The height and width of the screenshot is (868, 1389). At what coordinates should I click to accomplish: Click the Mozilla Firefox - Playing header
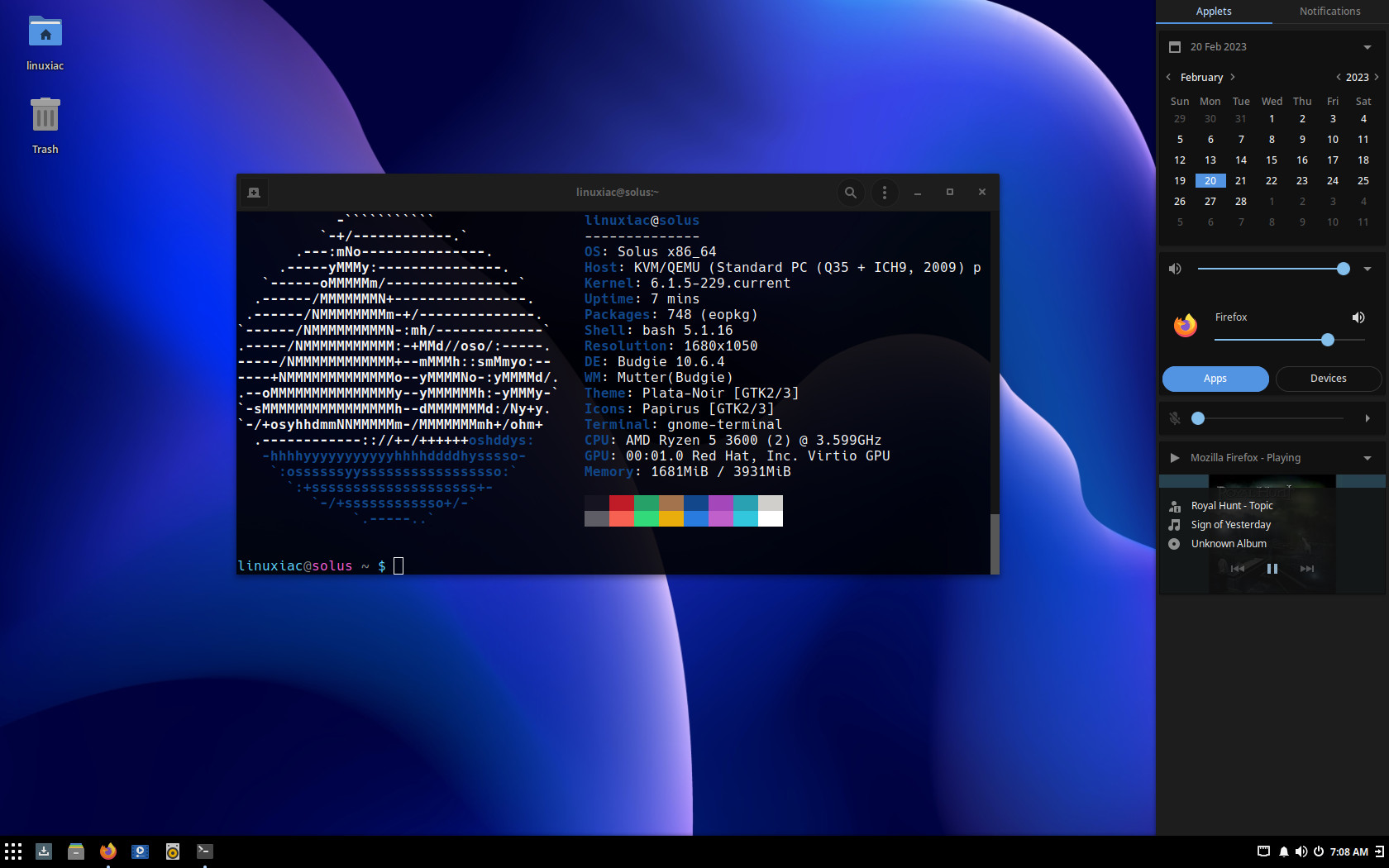pyautogui.click(x=1245, y=458)
